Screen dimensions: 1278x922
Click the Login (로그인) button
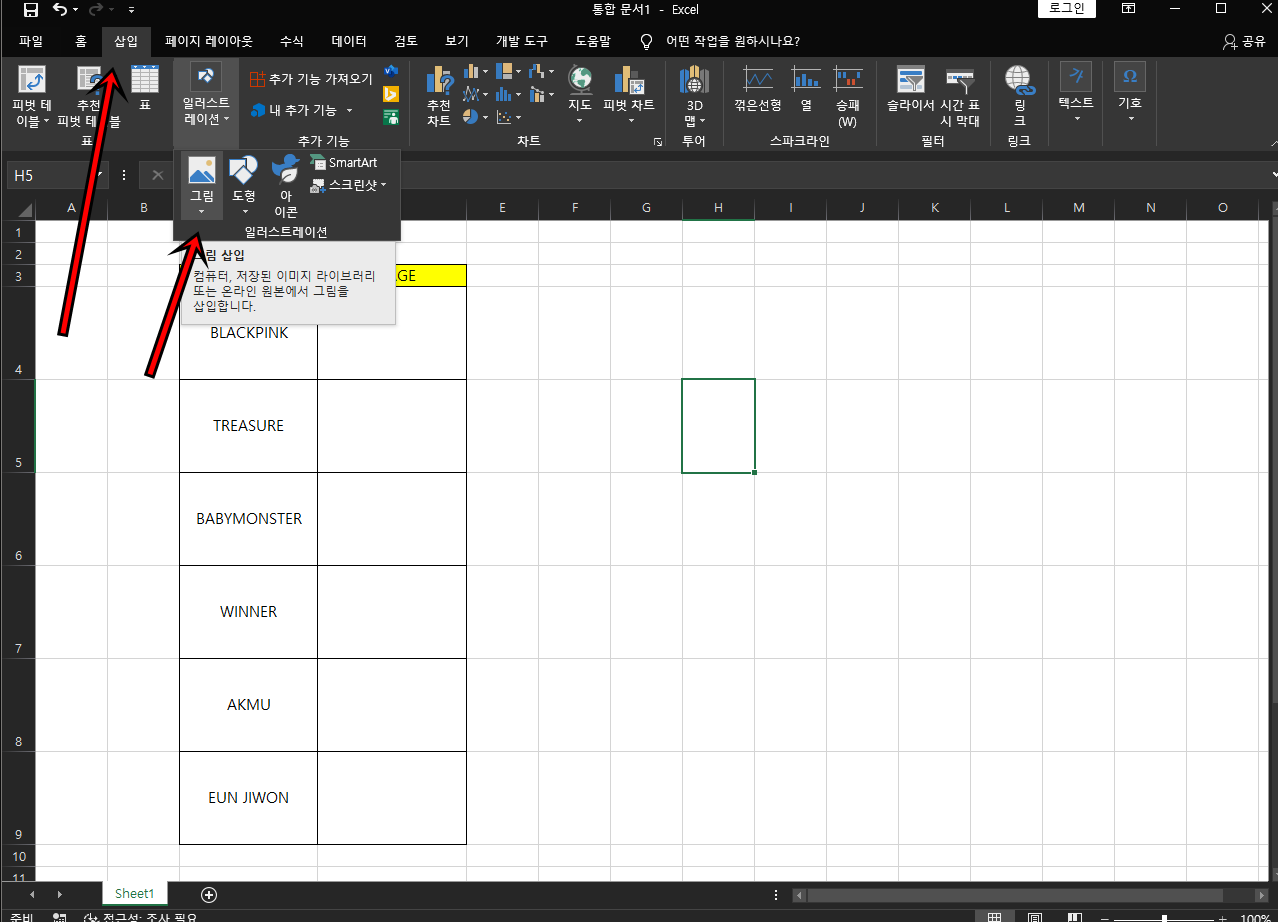click(1068, 9)
